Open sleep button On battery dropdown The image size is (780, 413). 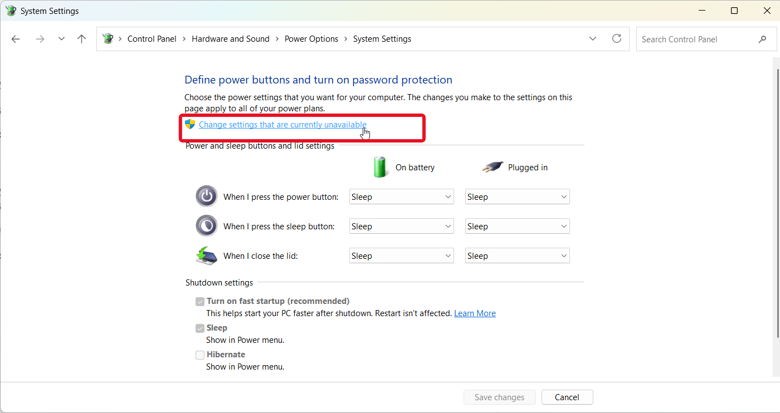tap(401, 226)
